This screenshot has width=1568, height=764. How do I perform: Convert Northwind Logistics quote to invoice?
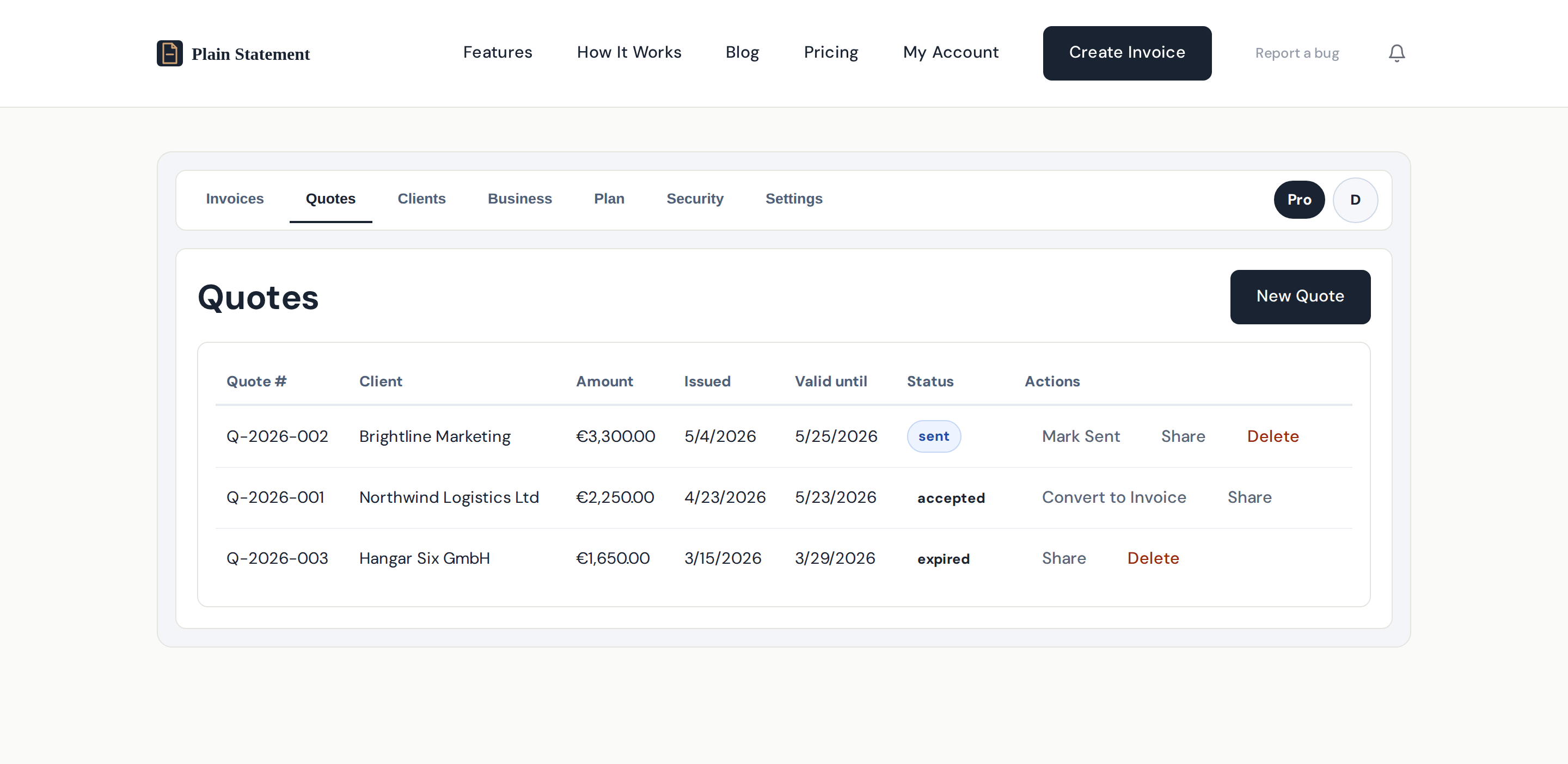coord(1114,497)
